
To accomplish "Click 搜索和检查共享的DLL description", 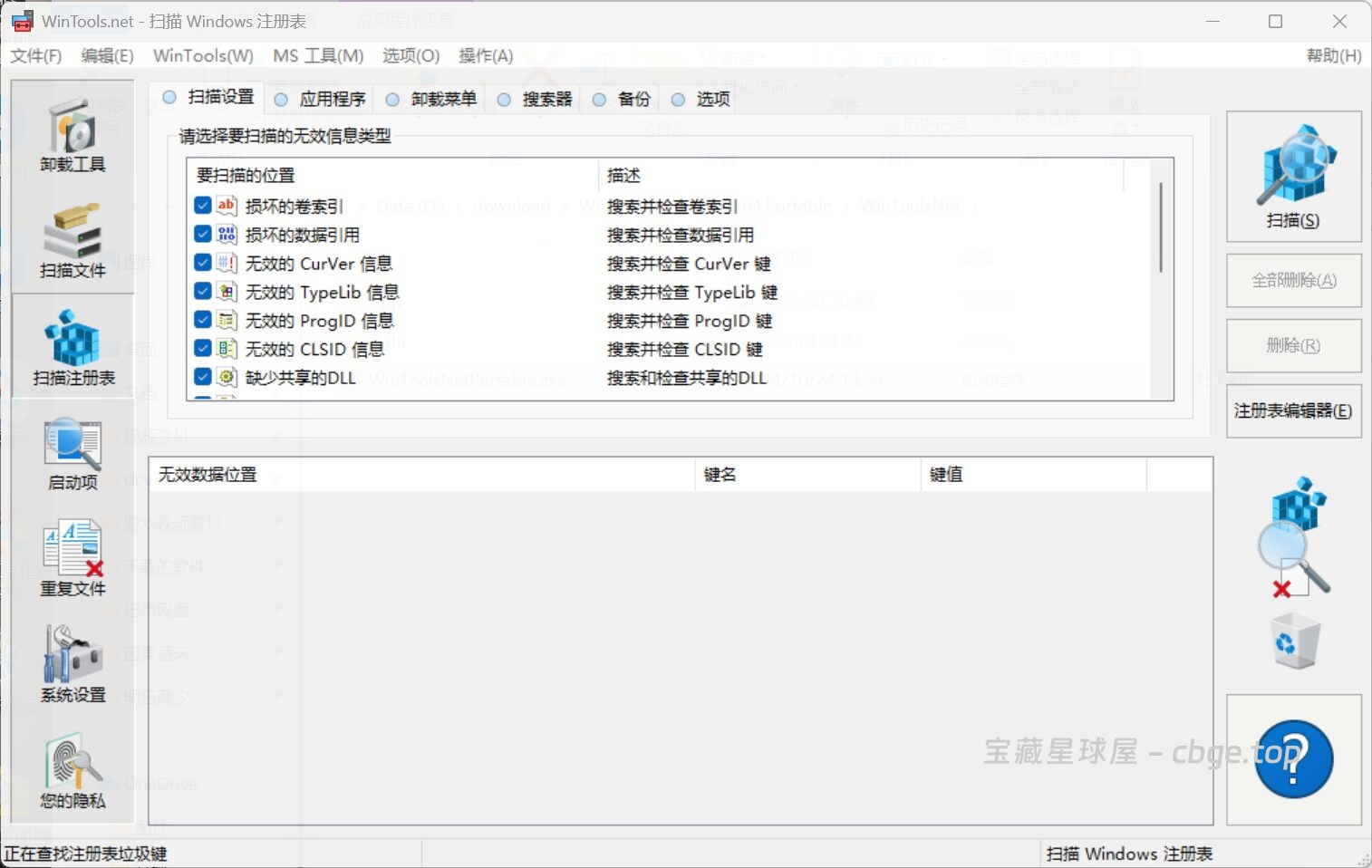I will 687,378.
